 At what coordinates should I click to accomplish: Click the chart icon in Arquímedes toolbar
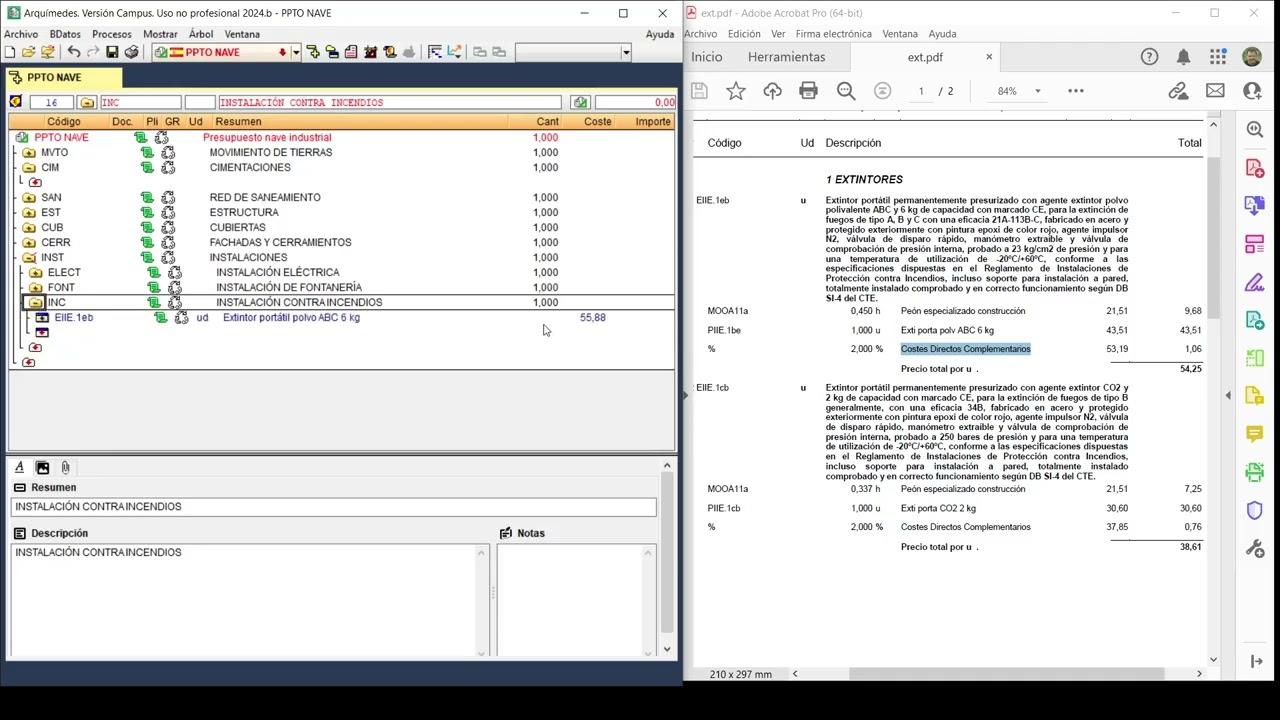point(454,52)
